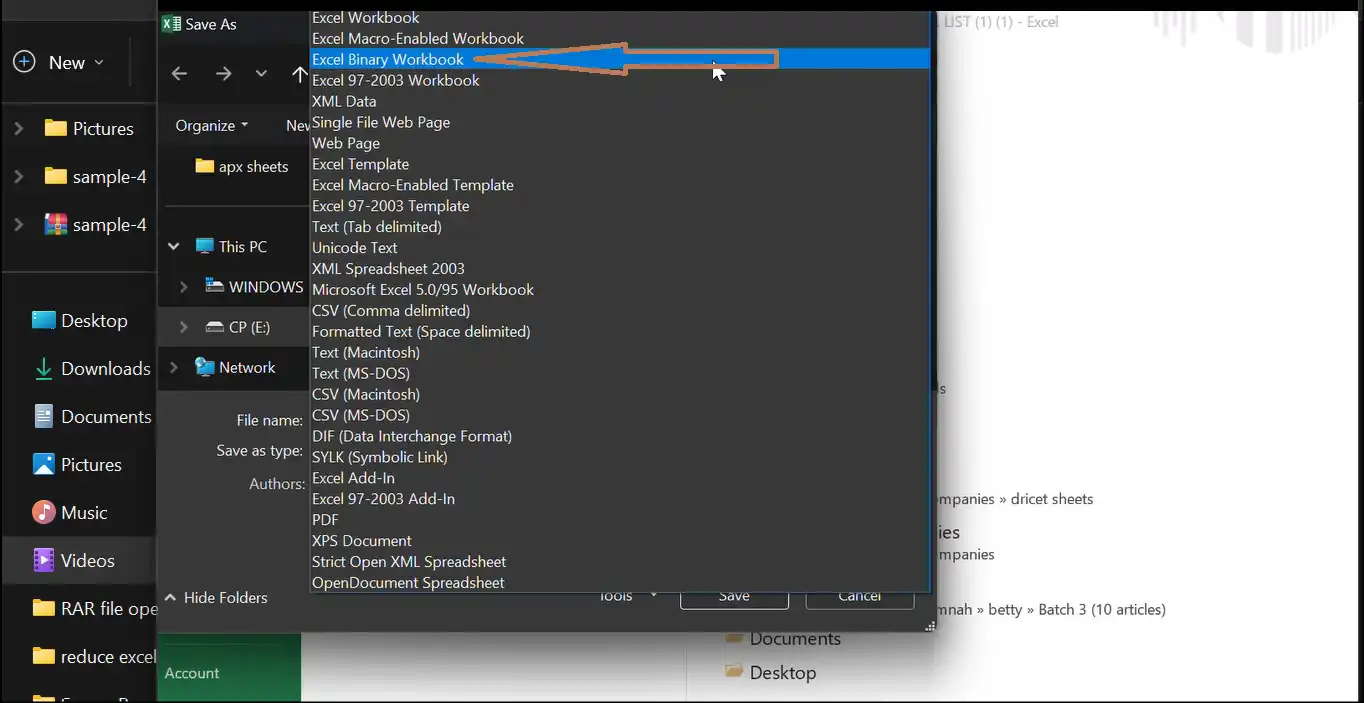Expand Pictures folder in Explorer sidebar

coord(19,128)
